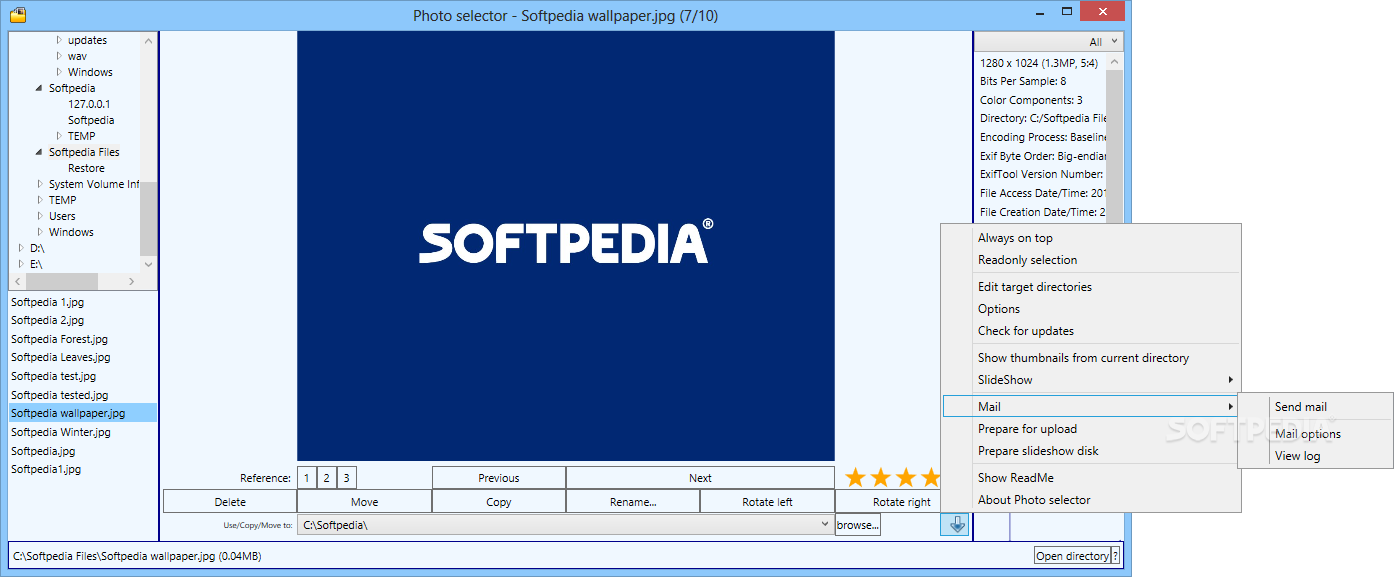The height and width of the screenshot is (577, 1394).
Task: Expand the D:\ drive node
Action: tap(21, 248)
